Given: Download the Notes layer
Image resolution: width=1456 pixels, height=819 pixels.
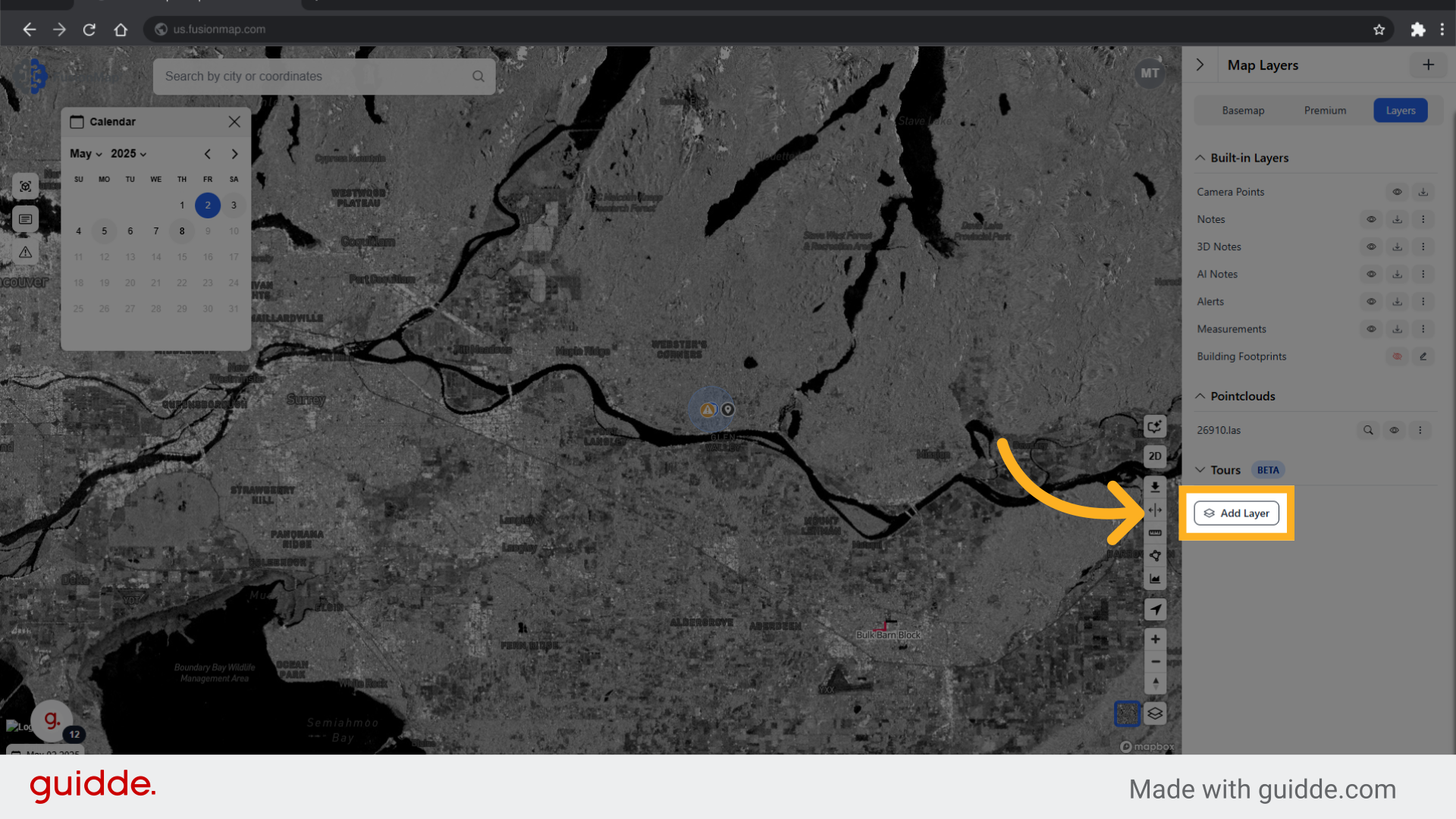Looking at the screenshot, I should click(x=1397, y=219).
